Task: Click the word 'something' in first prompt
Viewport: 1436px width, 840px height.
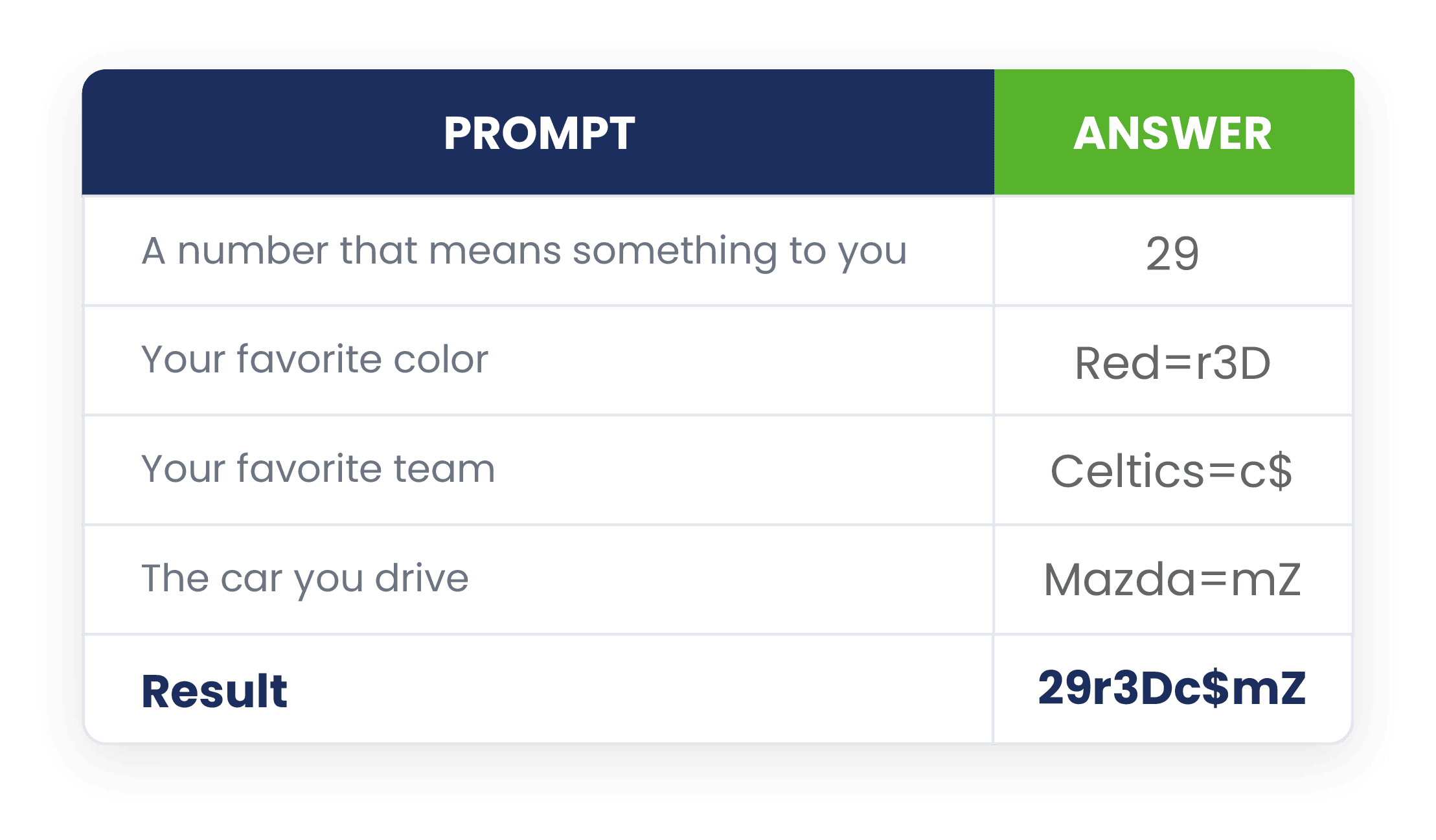Action: (x=674, y=252)
